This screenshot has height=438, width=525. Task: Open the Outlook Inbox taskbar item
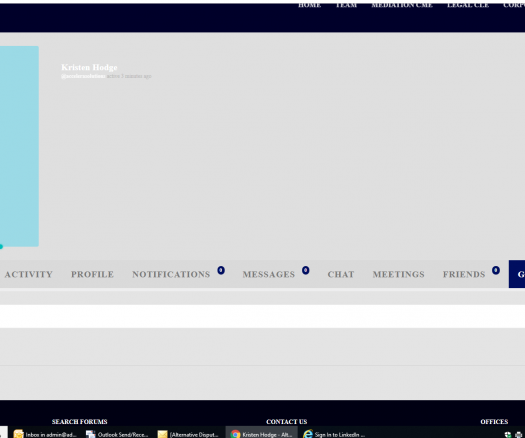(x=45, y=434)
